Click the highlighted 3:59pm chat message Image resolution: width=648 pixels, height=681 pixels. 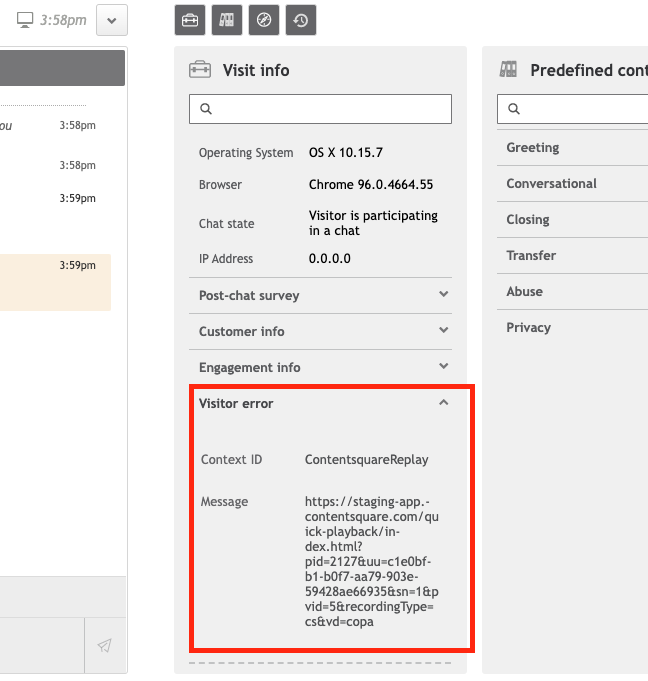[55, 282]
